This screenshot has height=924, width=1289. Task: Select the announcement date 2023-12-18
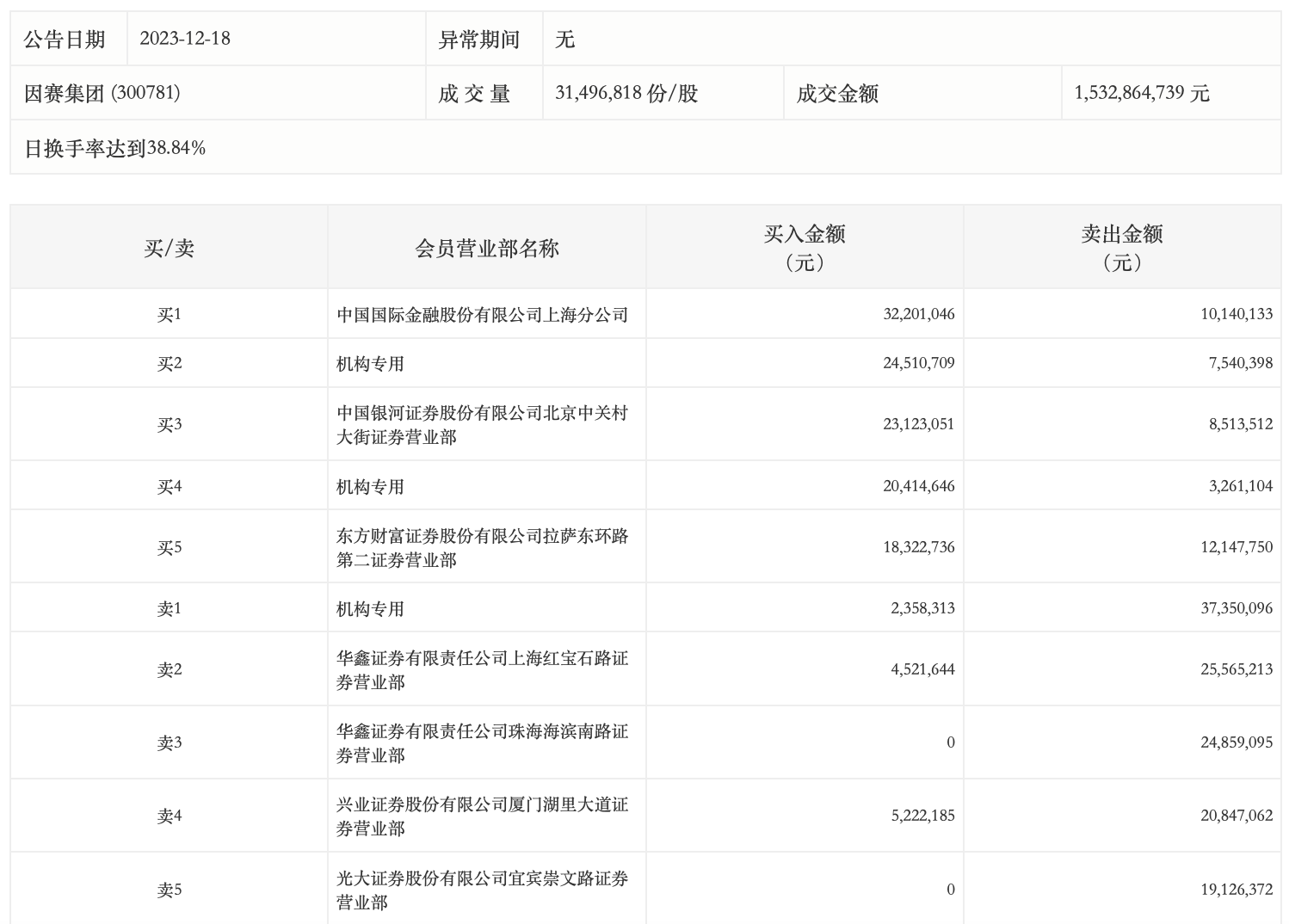pyautogui.click(x=185, y=39)
